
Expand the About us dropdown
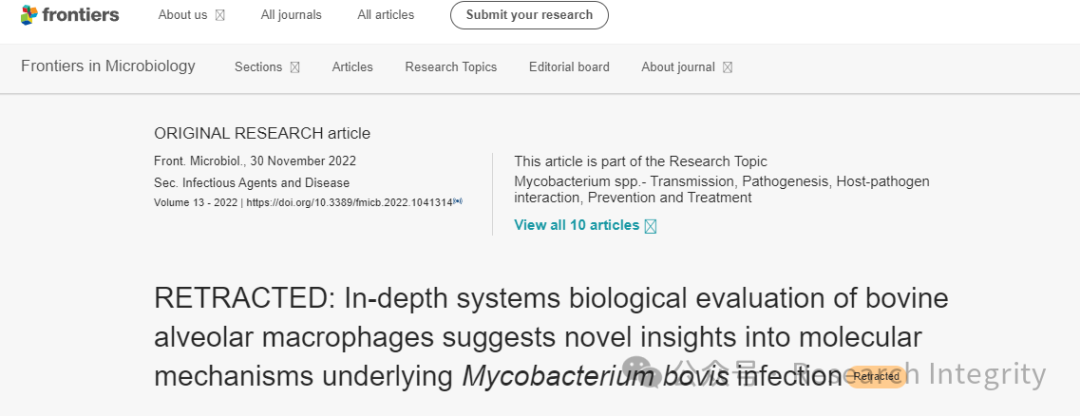click(x=191, y=15)
